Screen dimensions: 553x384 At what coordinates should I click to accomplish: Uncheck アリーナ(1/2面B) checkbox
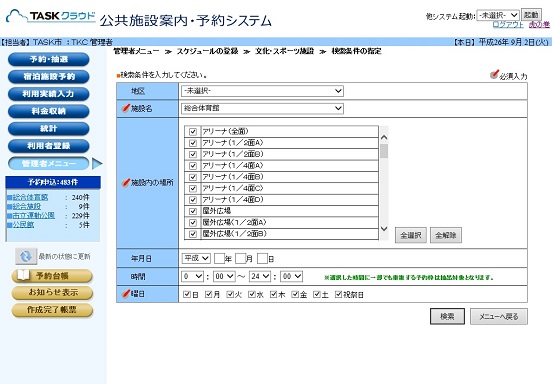tap(193, 154)
